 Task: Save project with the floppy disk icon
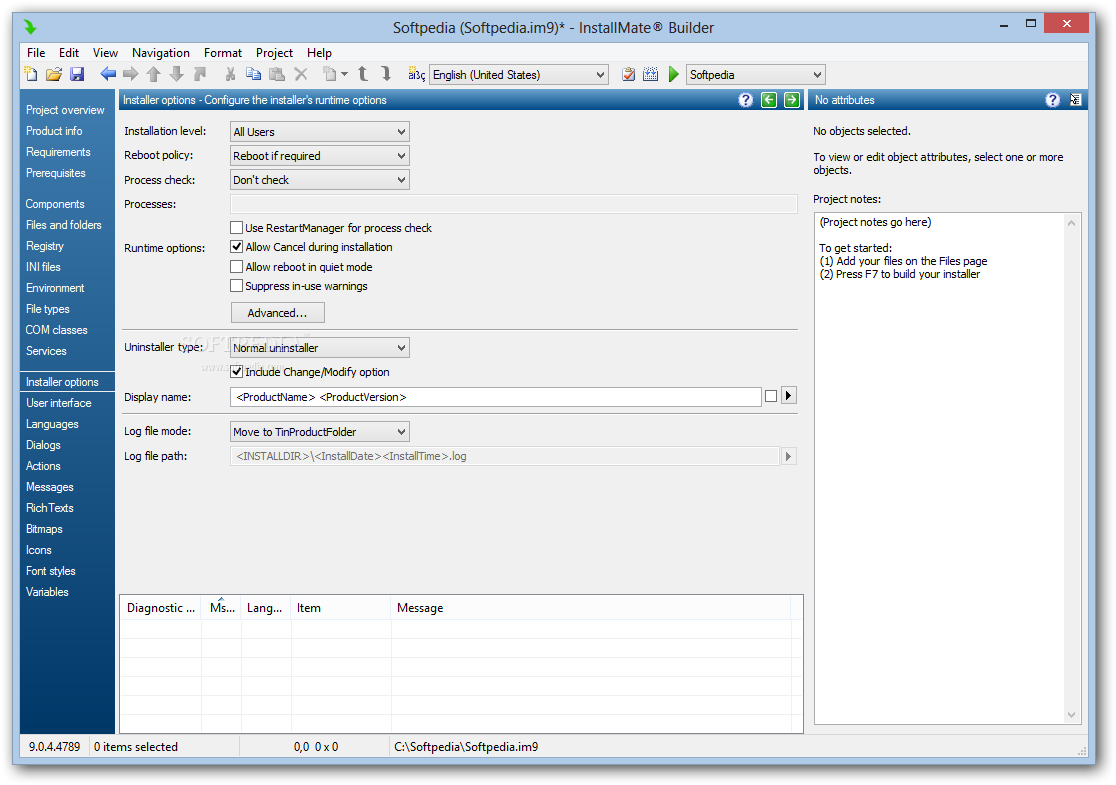78,74
